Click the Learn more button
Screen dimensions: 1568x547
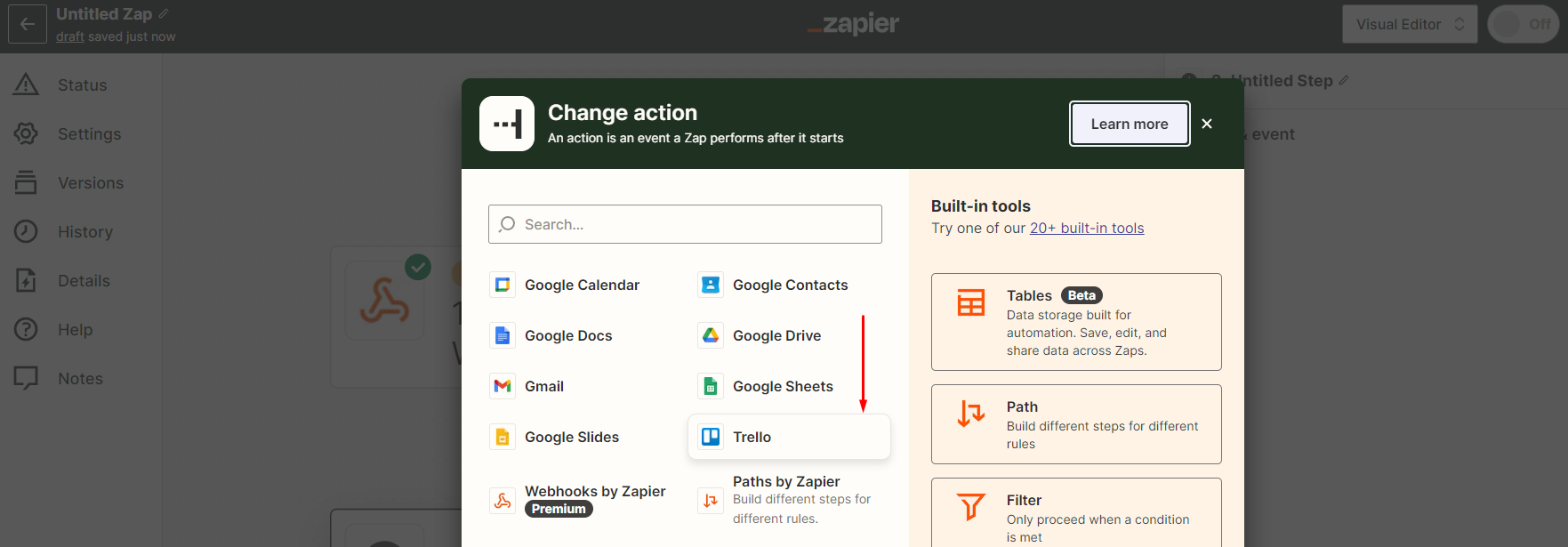1130,124
